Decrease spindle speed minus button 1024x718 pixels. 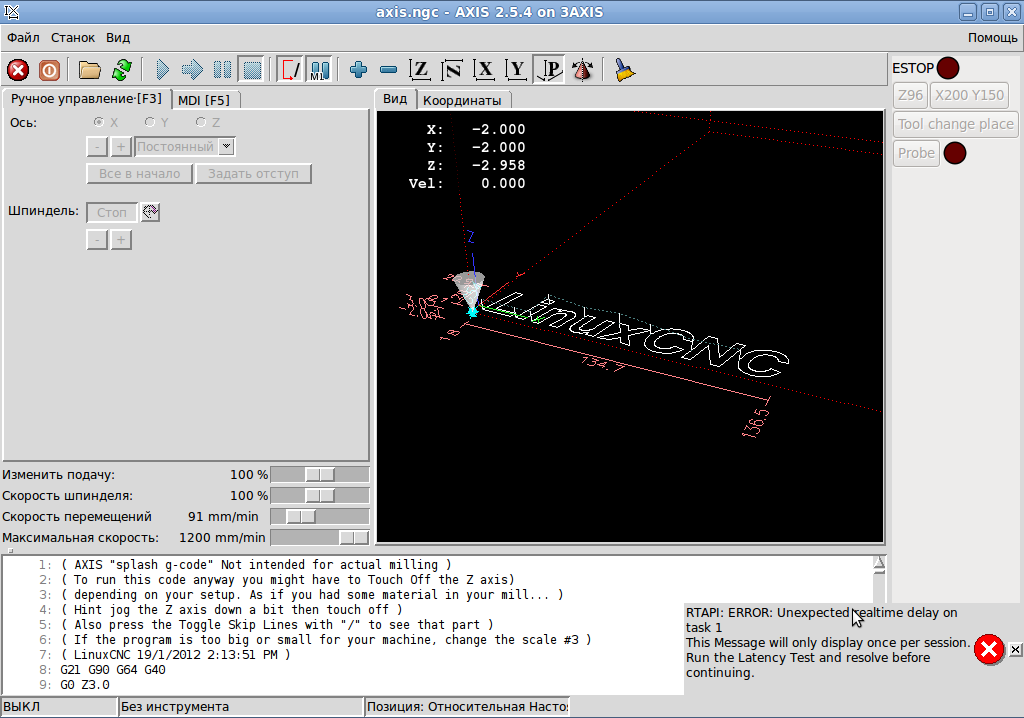coord(97,240)
